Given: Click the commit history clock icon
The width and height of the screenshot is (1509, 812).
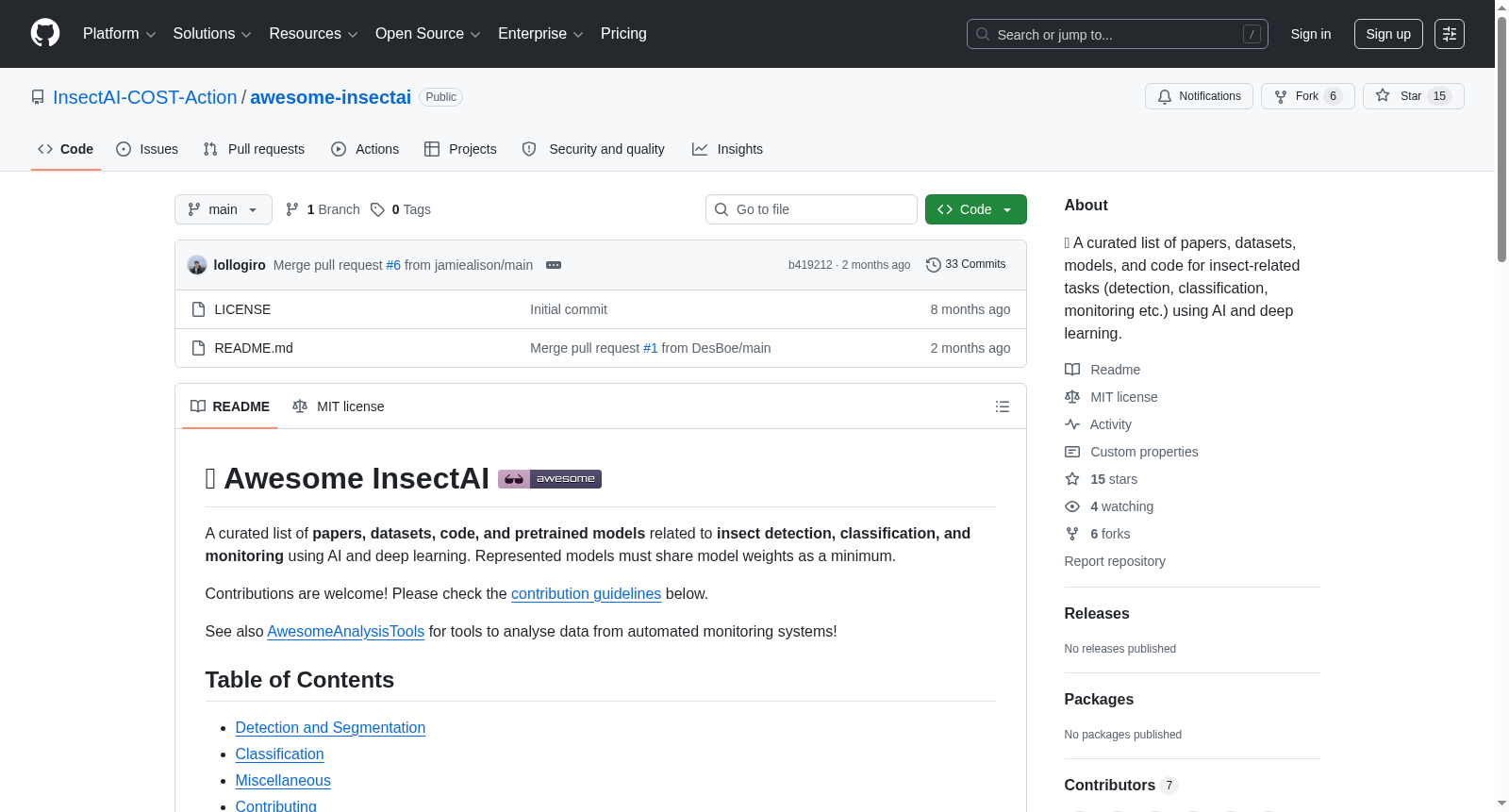Looking at the screenshot, I should [x=934, y=265].
